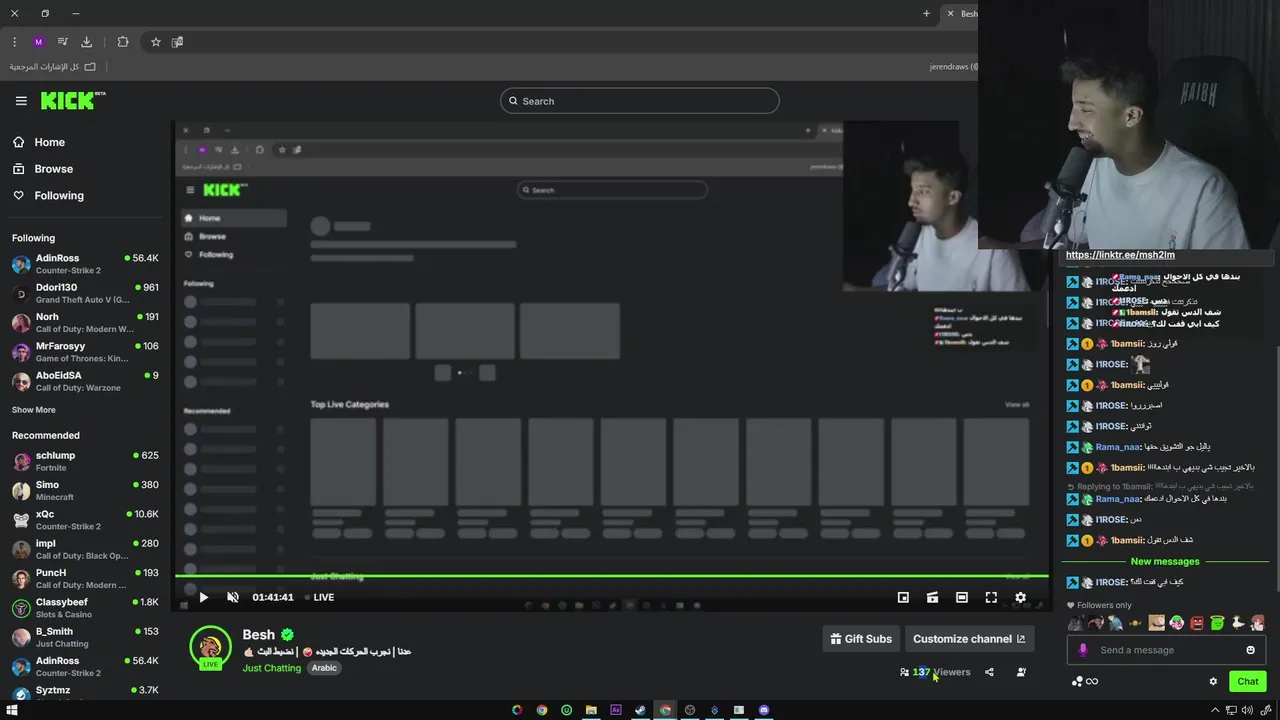Click the Gift Subs button

click(x=861, y=639)
